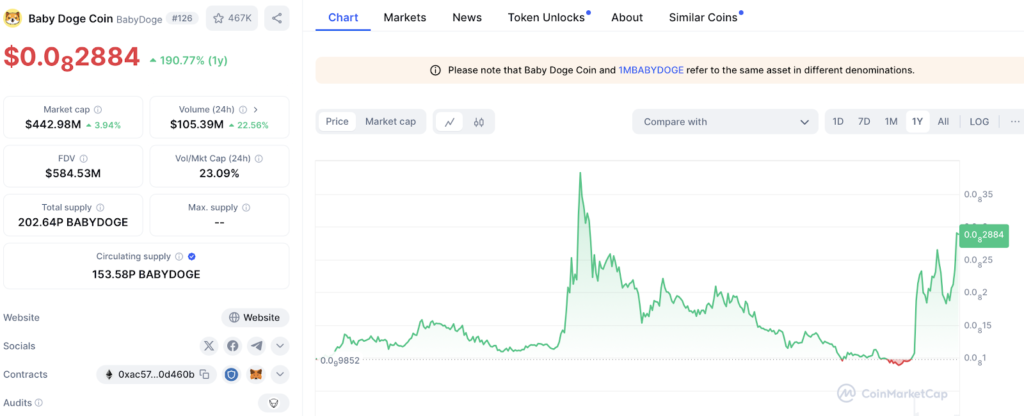Screen dimensions: 1024x416
Task: Add coin to watchlist with star button
Action: (x=232, y=18)
